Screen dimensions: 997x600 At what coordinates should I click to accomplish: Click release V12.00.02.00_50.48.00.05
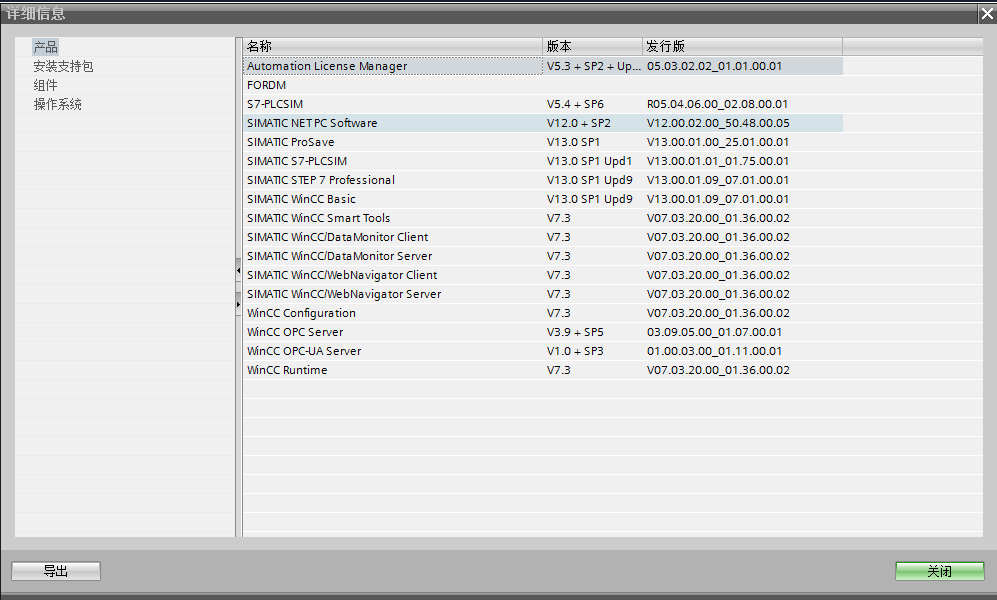[x=743, y=123]
